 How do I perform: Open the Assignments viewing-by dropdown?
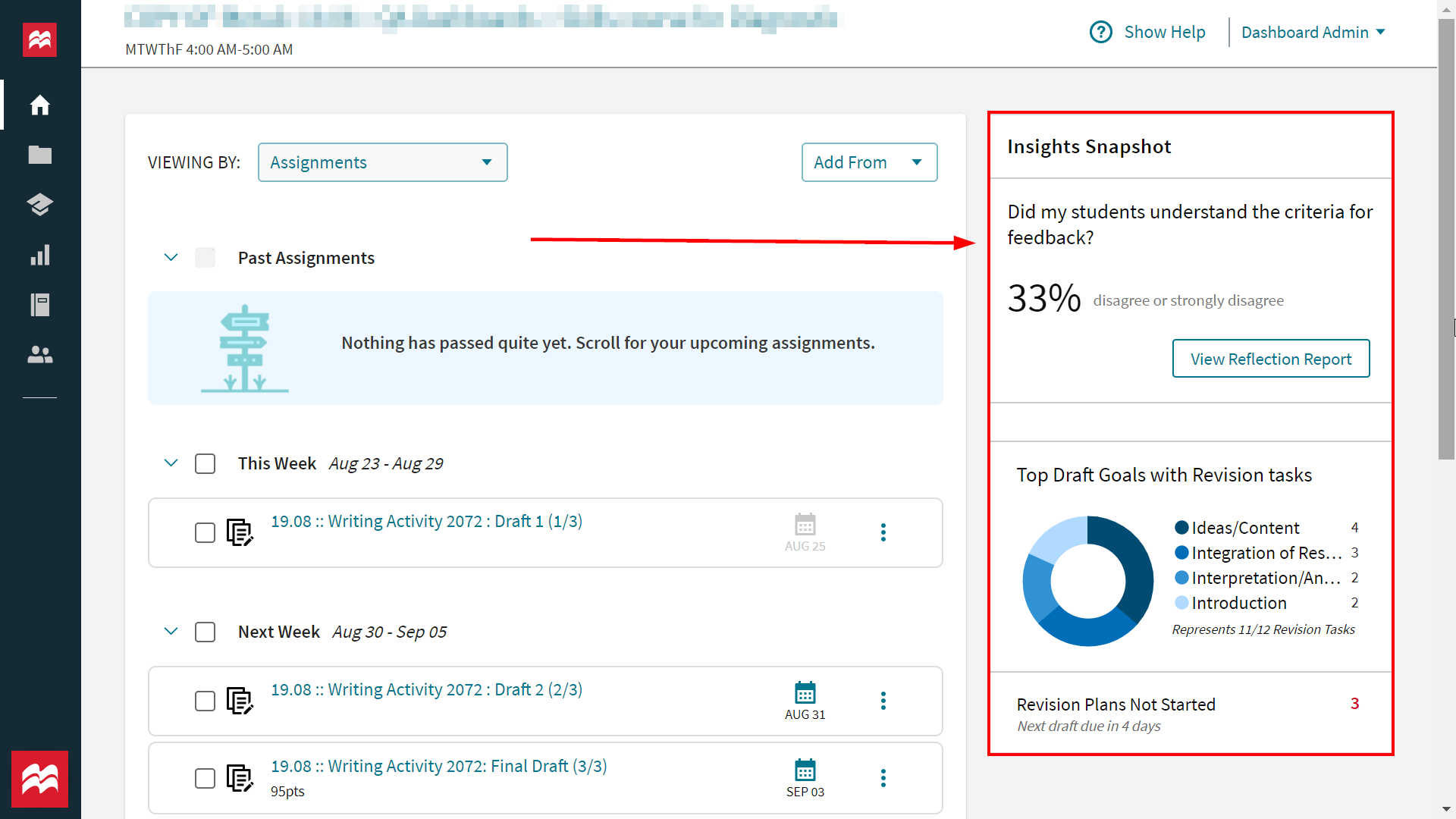point(382,162)
